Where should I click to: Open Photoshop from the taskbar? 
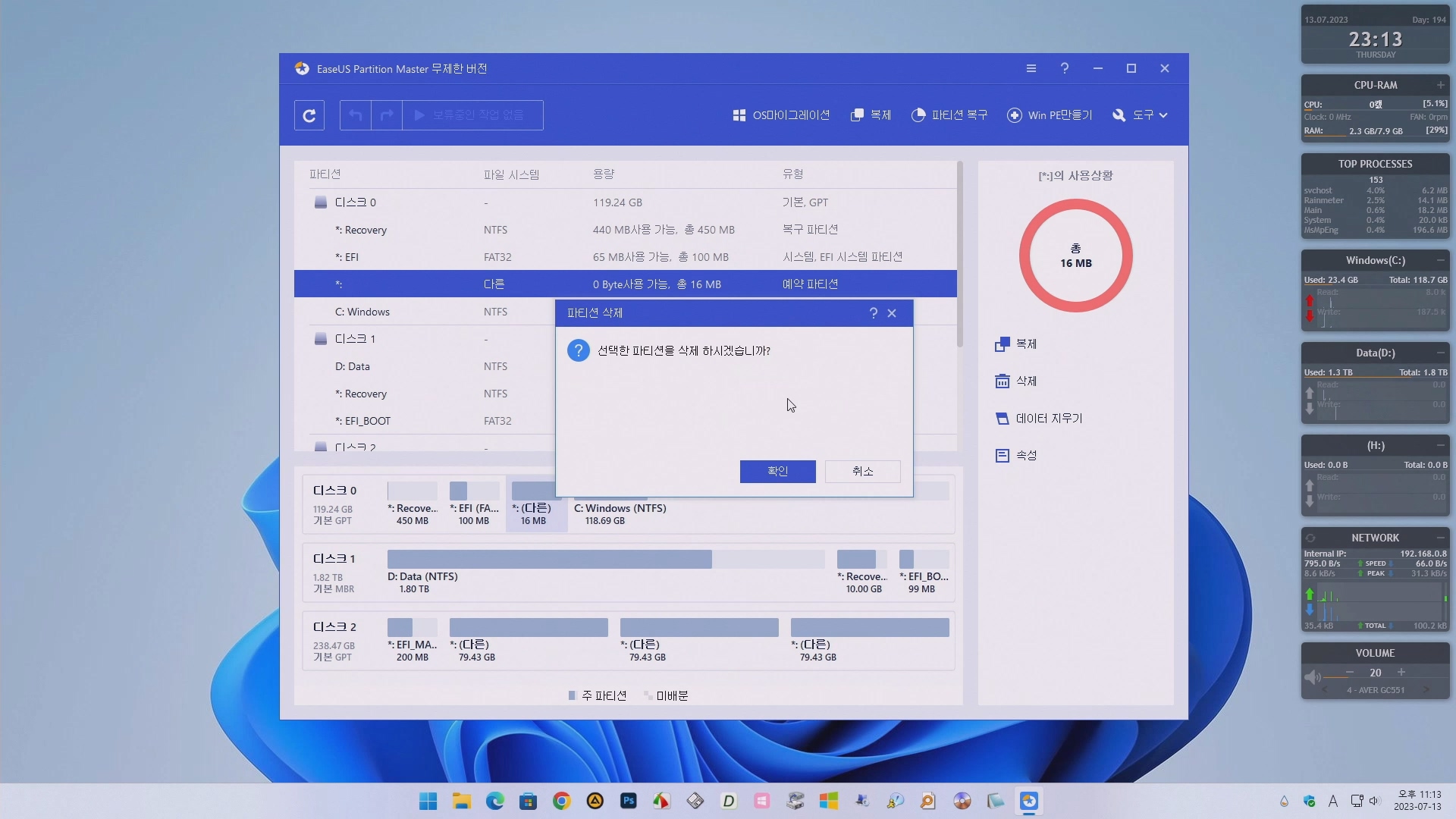[x=629, y=802]
